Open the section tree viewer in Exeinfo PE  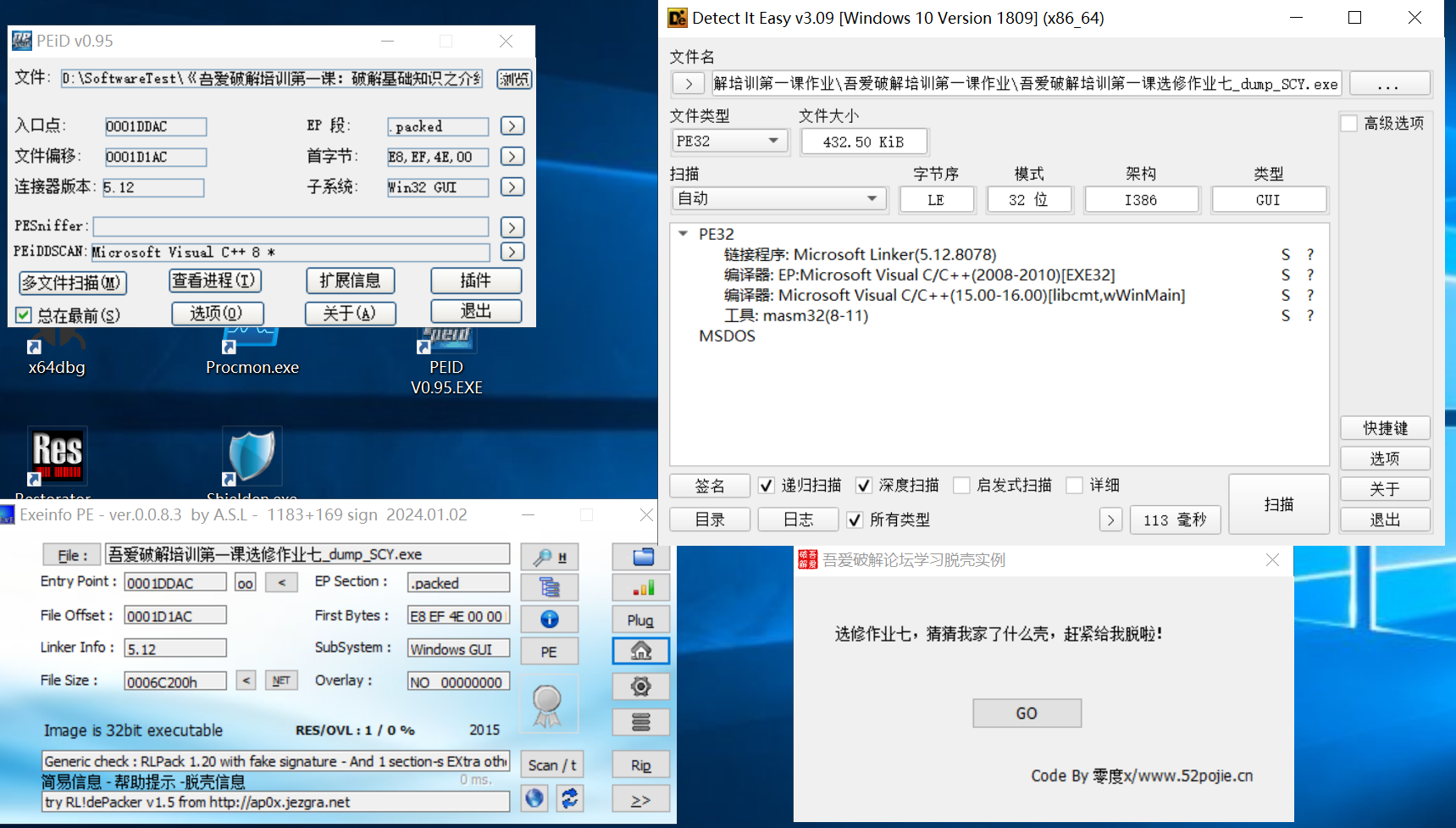549,587
